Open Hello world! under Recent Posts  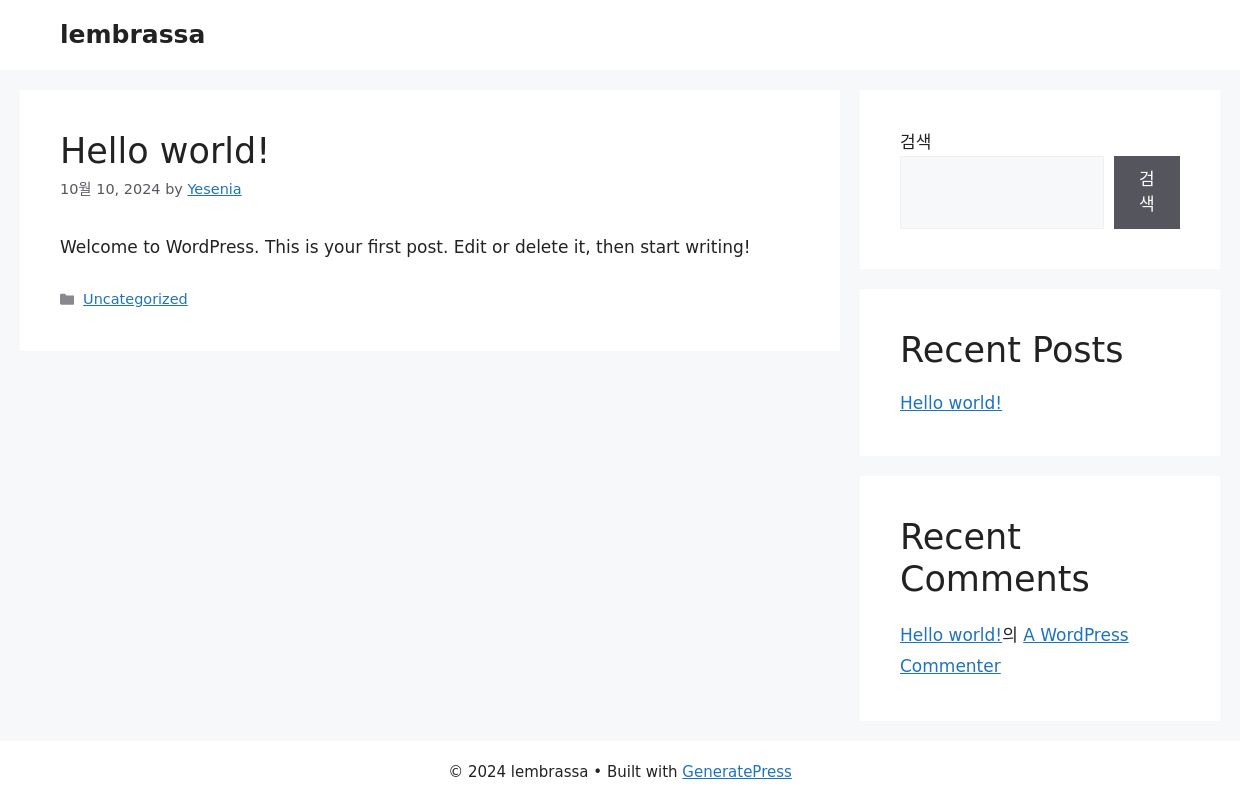tap(950, 403)
